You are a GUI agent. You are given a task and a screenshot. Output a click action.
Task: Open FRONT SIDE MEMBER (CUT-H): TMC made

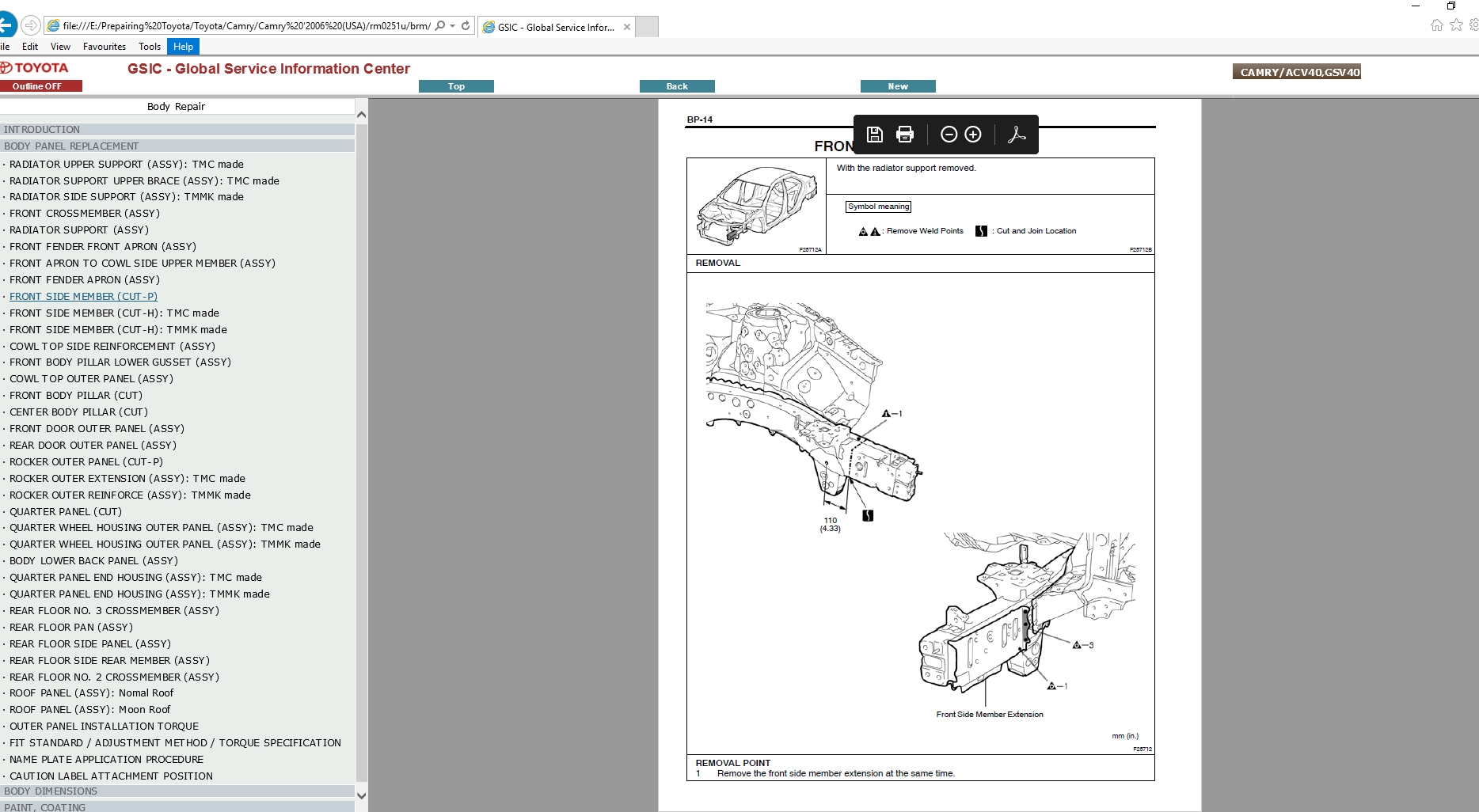coord(114,313)
